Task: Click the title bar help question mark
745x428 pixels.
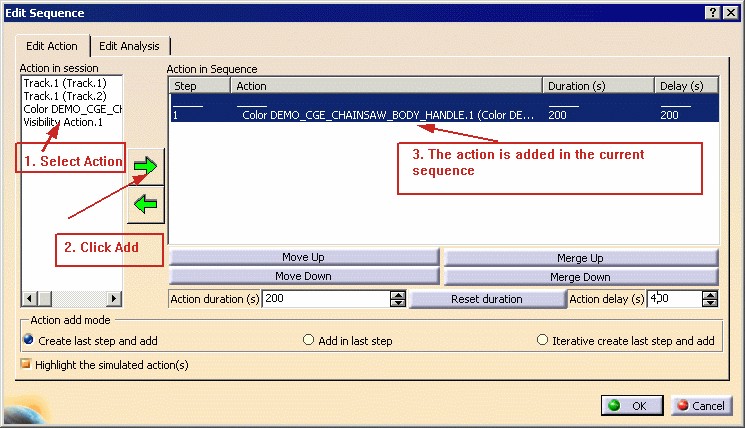Action: point(714,11)
